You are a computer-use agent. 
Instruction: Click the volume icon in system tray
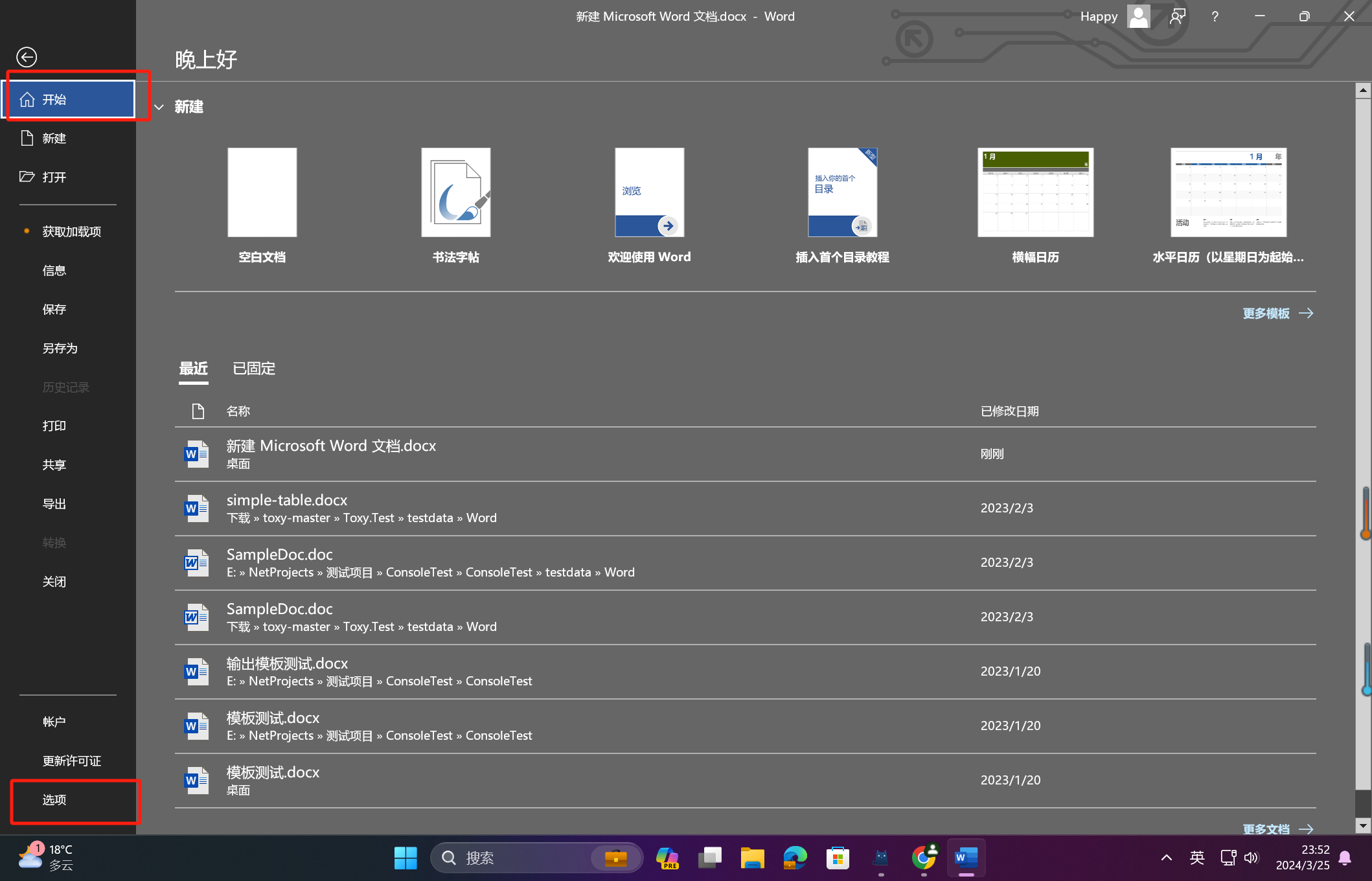click(x=1251, y=858)
